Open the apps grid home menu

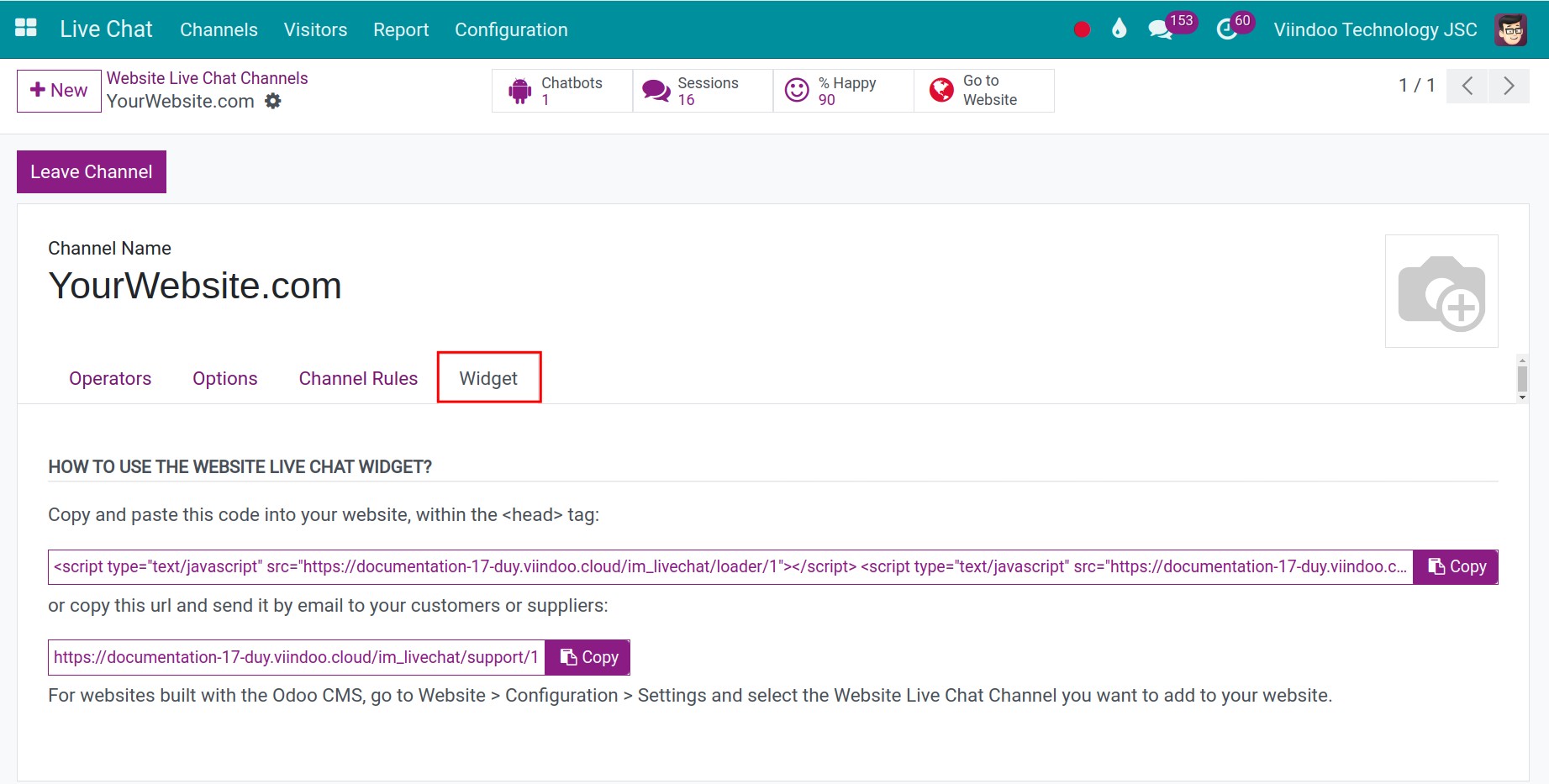coord(26,29)
